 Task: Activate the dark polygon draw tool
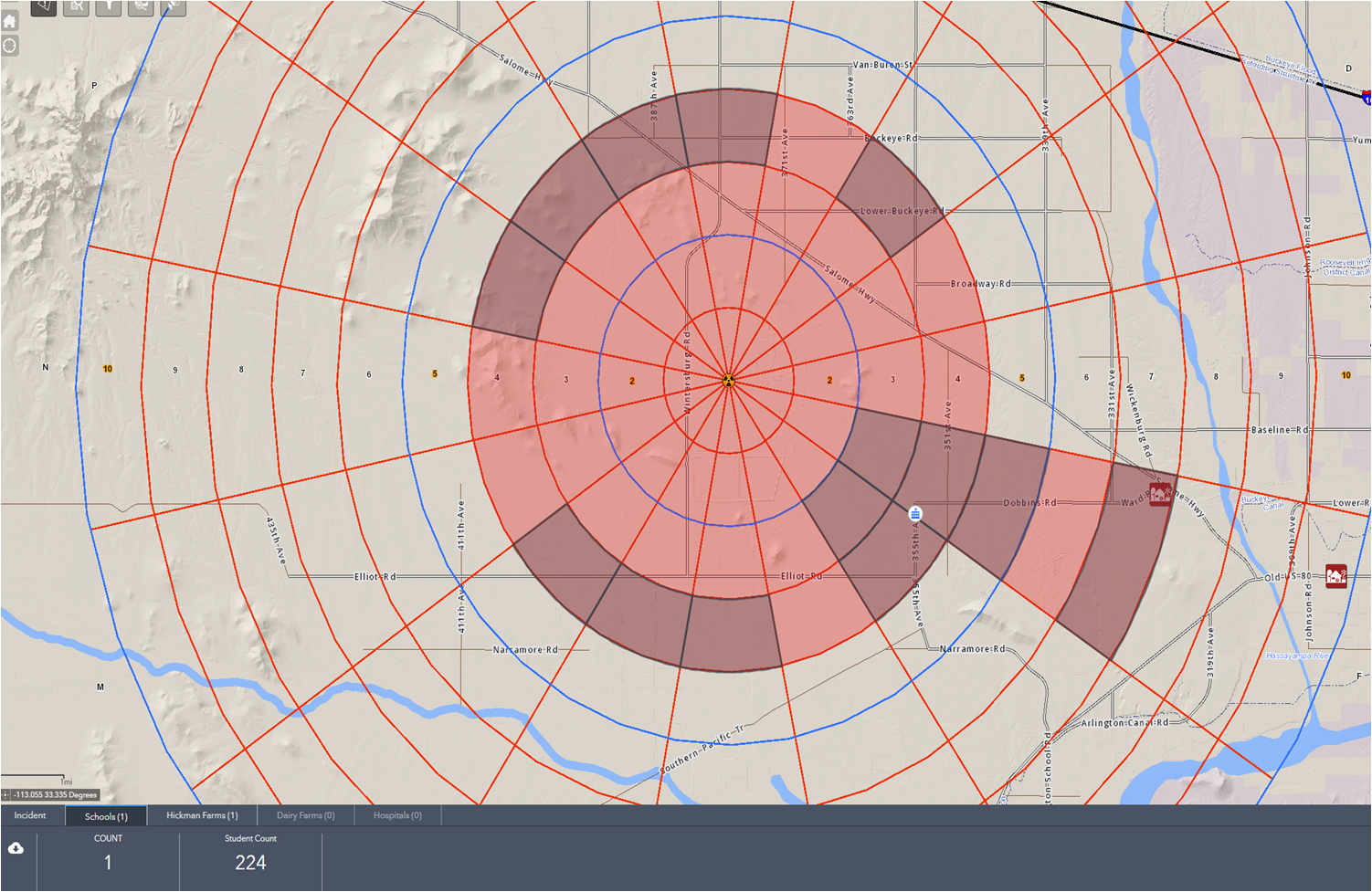click(x=44, y=6)
